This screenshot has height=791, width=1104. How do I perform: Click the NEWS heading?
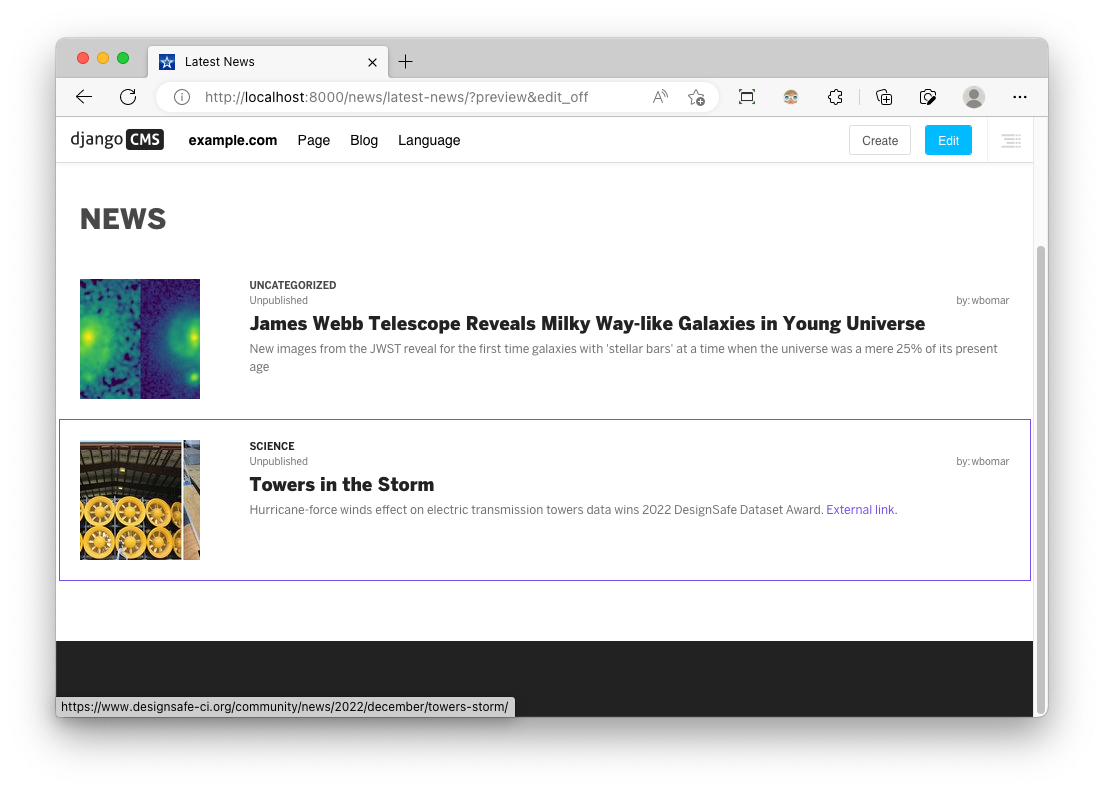123,219
